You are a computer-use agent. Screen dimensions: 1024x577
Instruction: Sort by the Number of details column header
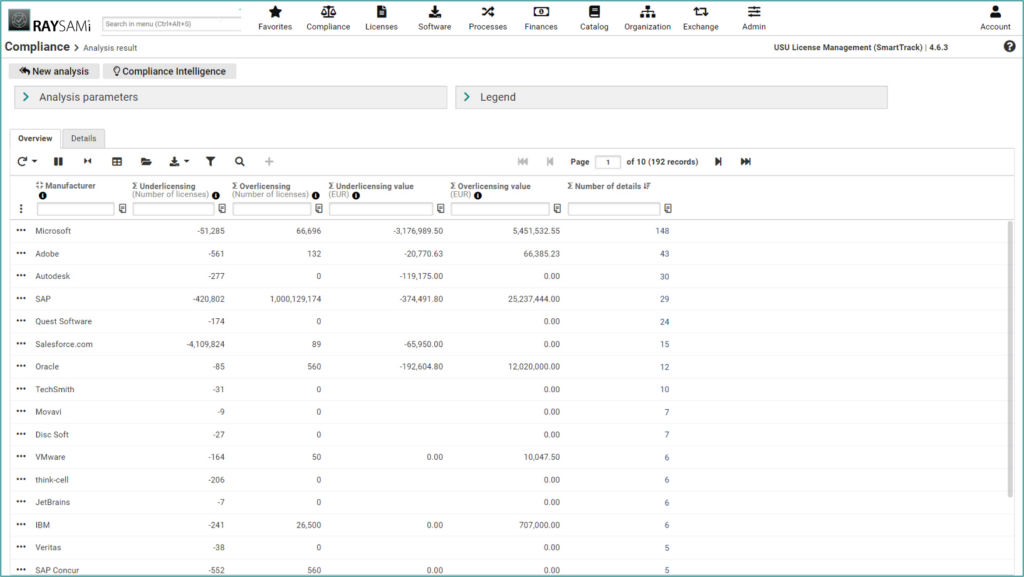609,186
